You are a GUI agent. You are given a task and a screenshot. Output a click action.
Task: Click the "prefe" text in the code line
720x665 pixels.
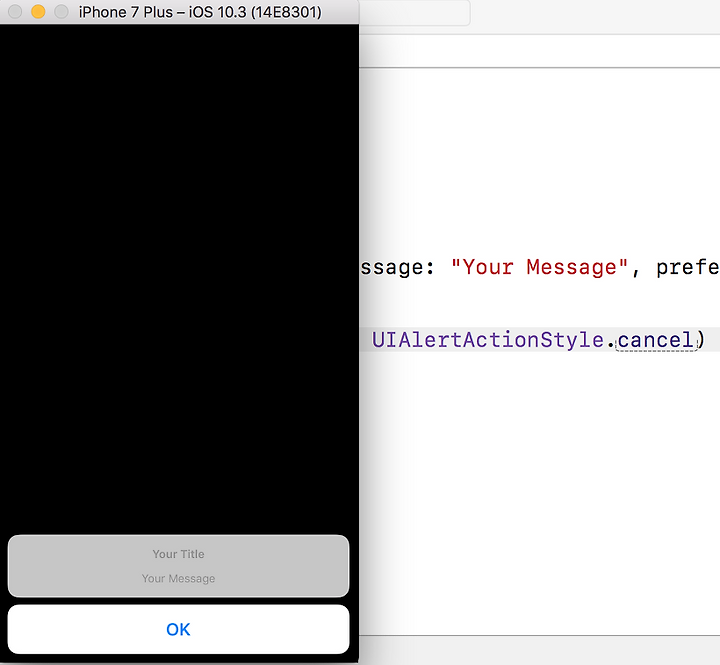(x=687, y=267)
